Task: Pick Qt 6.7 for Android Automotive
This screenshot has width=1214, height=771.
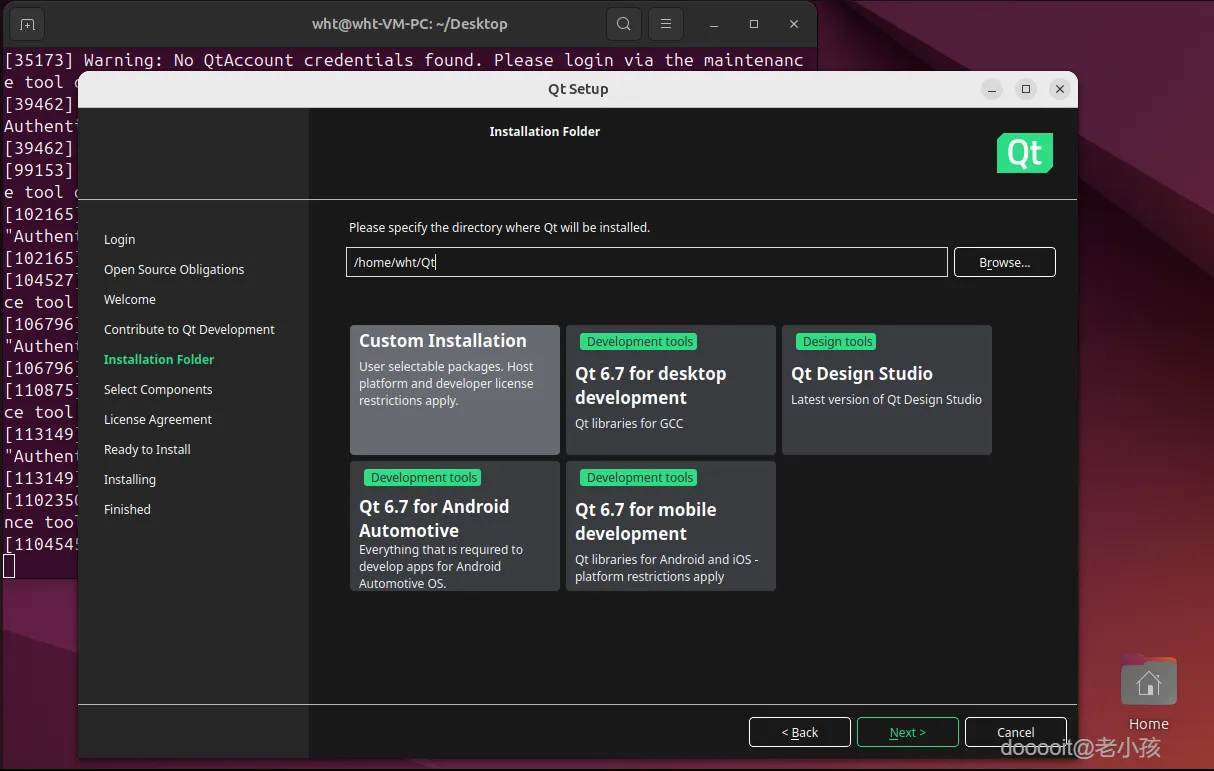Action: click(x=454, y=525)
